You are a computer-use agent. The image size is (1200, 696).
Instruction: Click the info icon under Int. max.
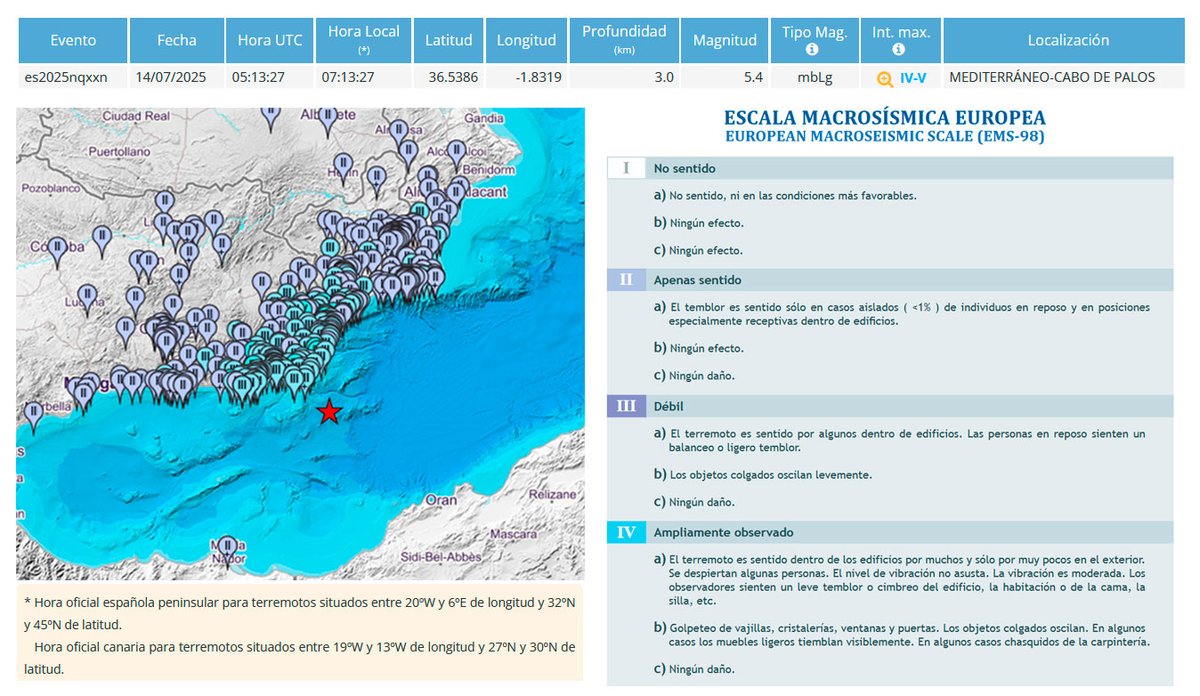click(899, 49)
